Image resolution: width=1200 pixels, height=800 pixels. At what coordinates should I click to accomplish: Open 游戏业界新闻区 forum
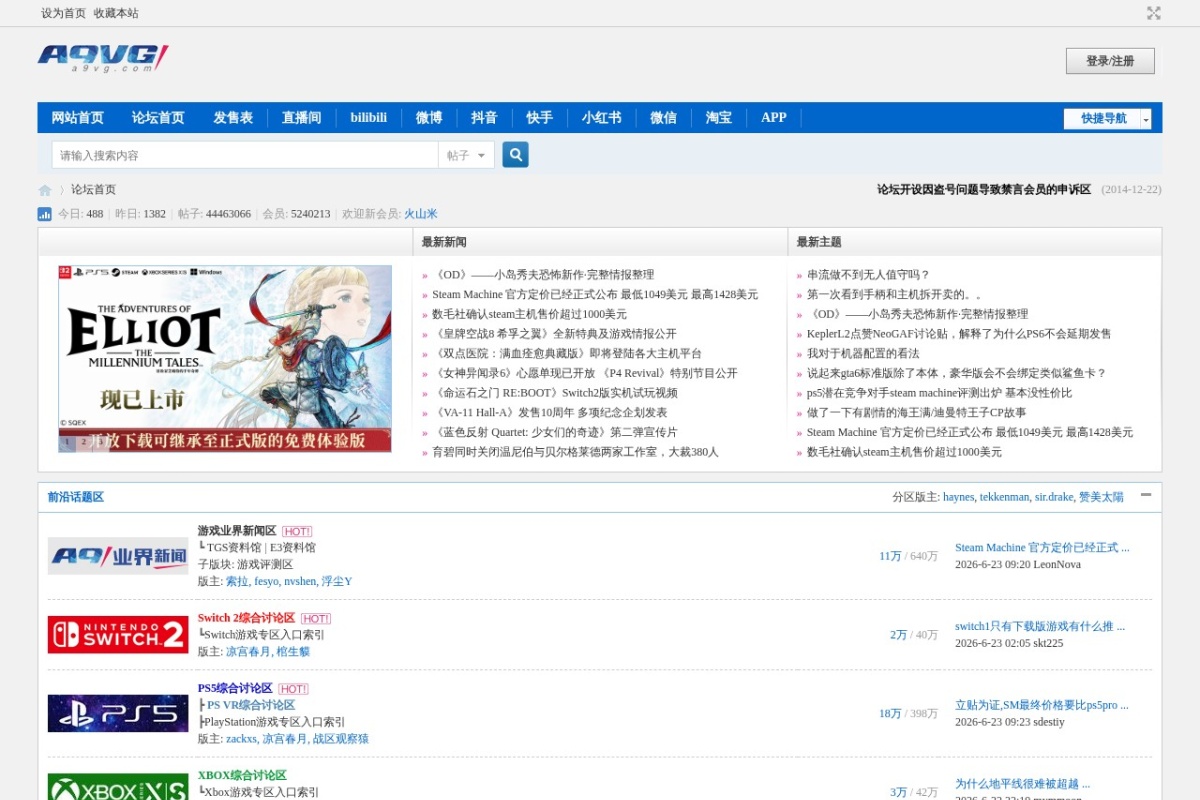tap(237, 531)
